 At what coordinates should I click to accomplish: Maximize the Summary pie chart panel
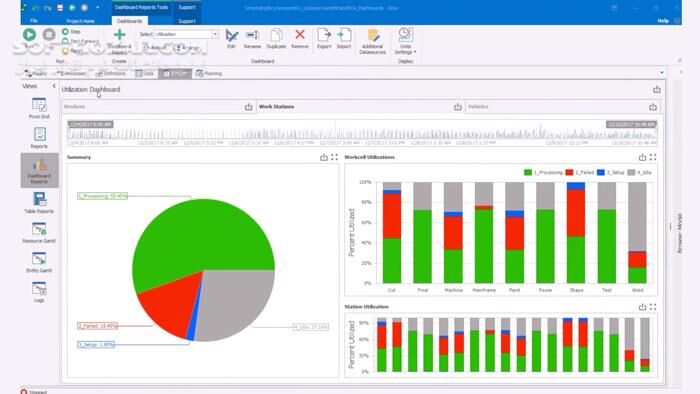tap(334, 158)
